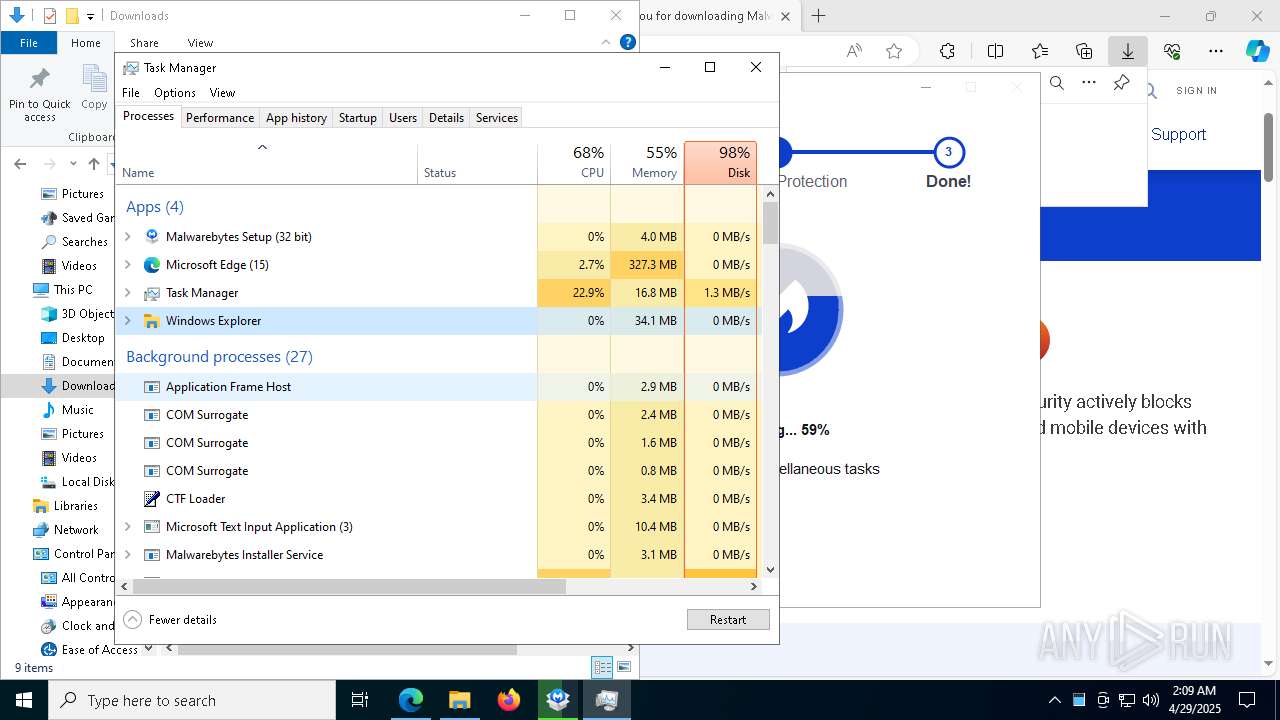This screenshot has width=1280, height=720.
Task: Open the Services tab
Action: coord(497,118)
